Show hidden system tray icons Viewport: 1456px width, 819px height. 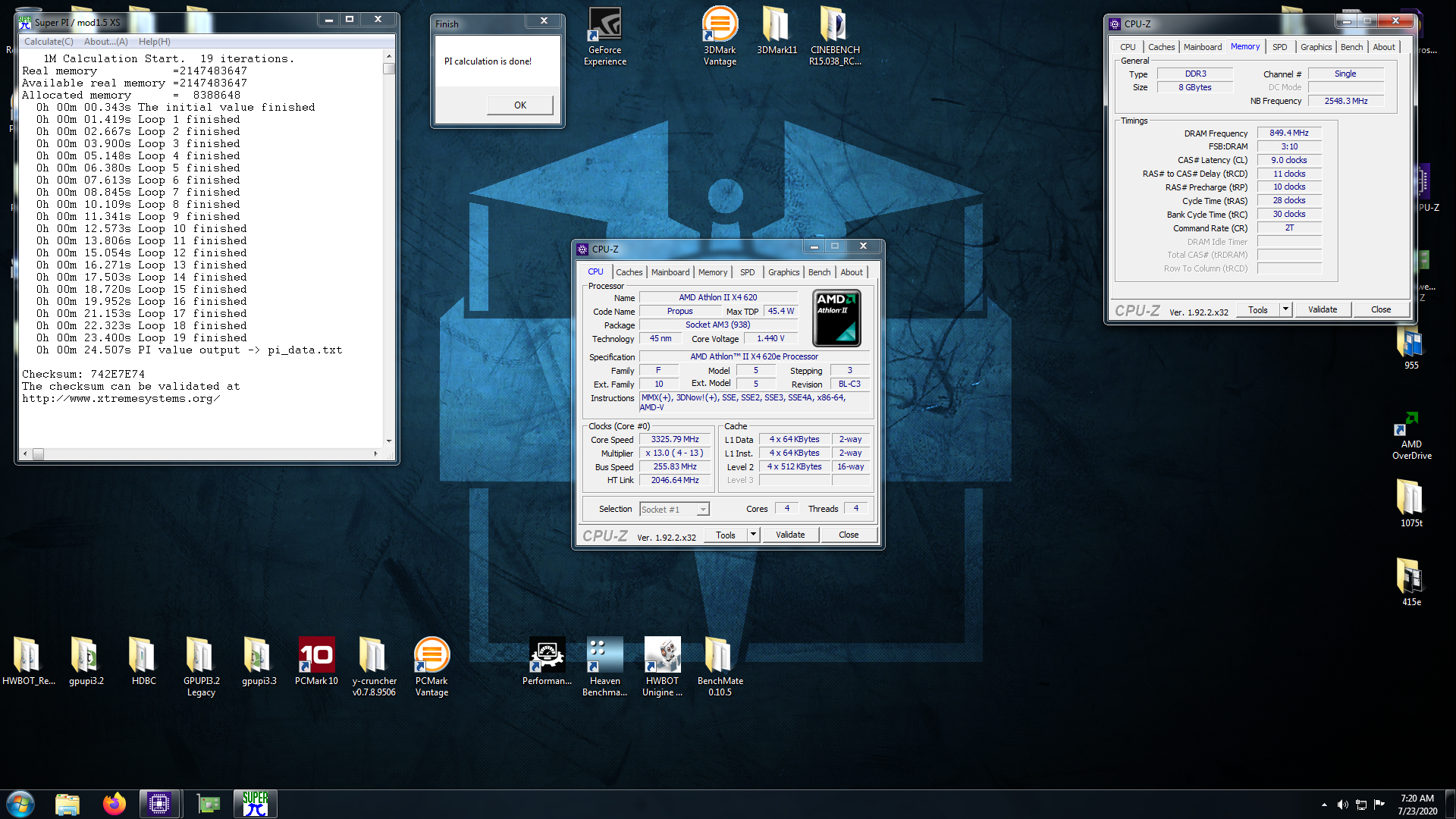point(1324,805)
